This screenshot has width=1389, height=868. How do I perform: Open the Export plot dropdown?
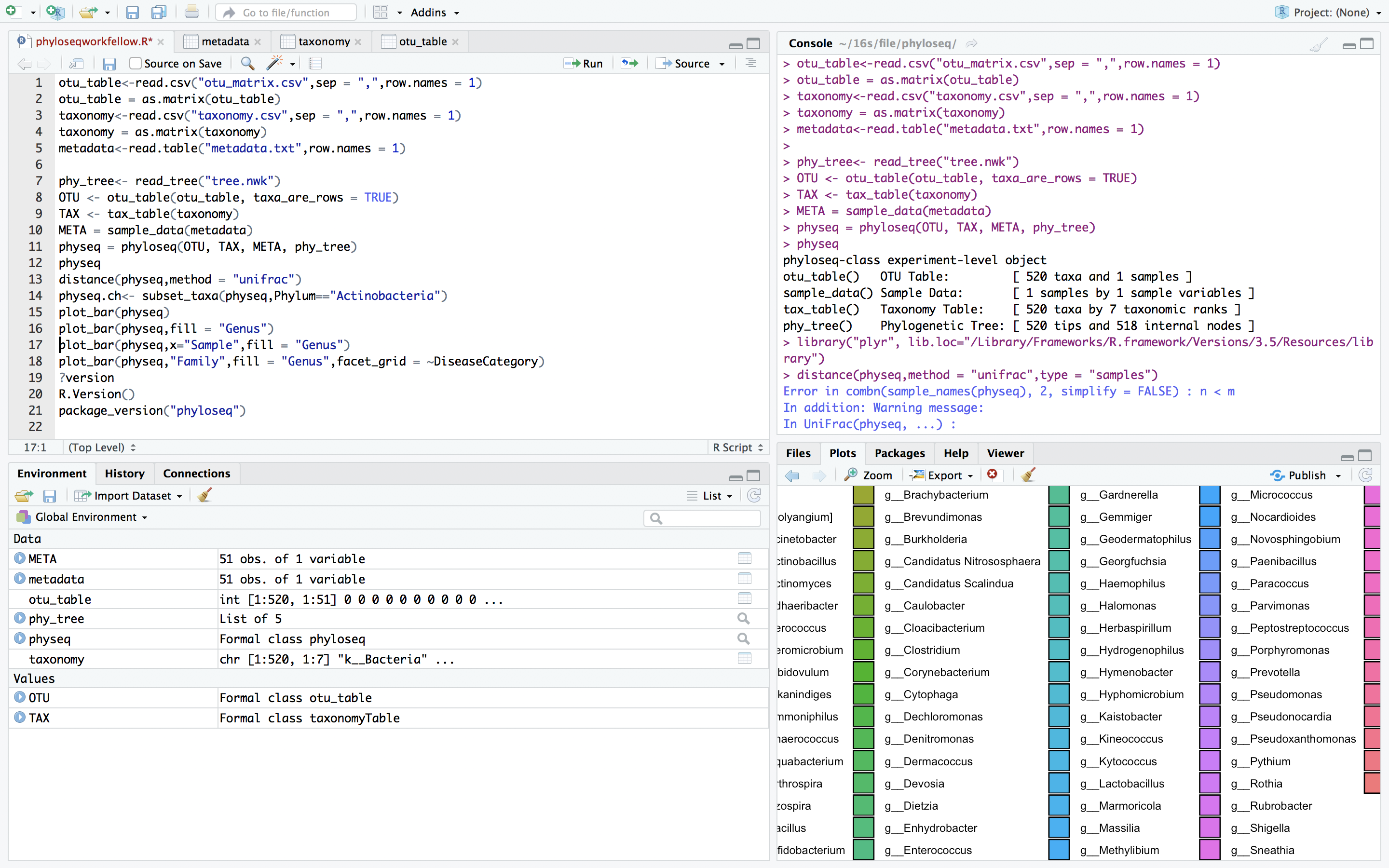pos(941,475)
